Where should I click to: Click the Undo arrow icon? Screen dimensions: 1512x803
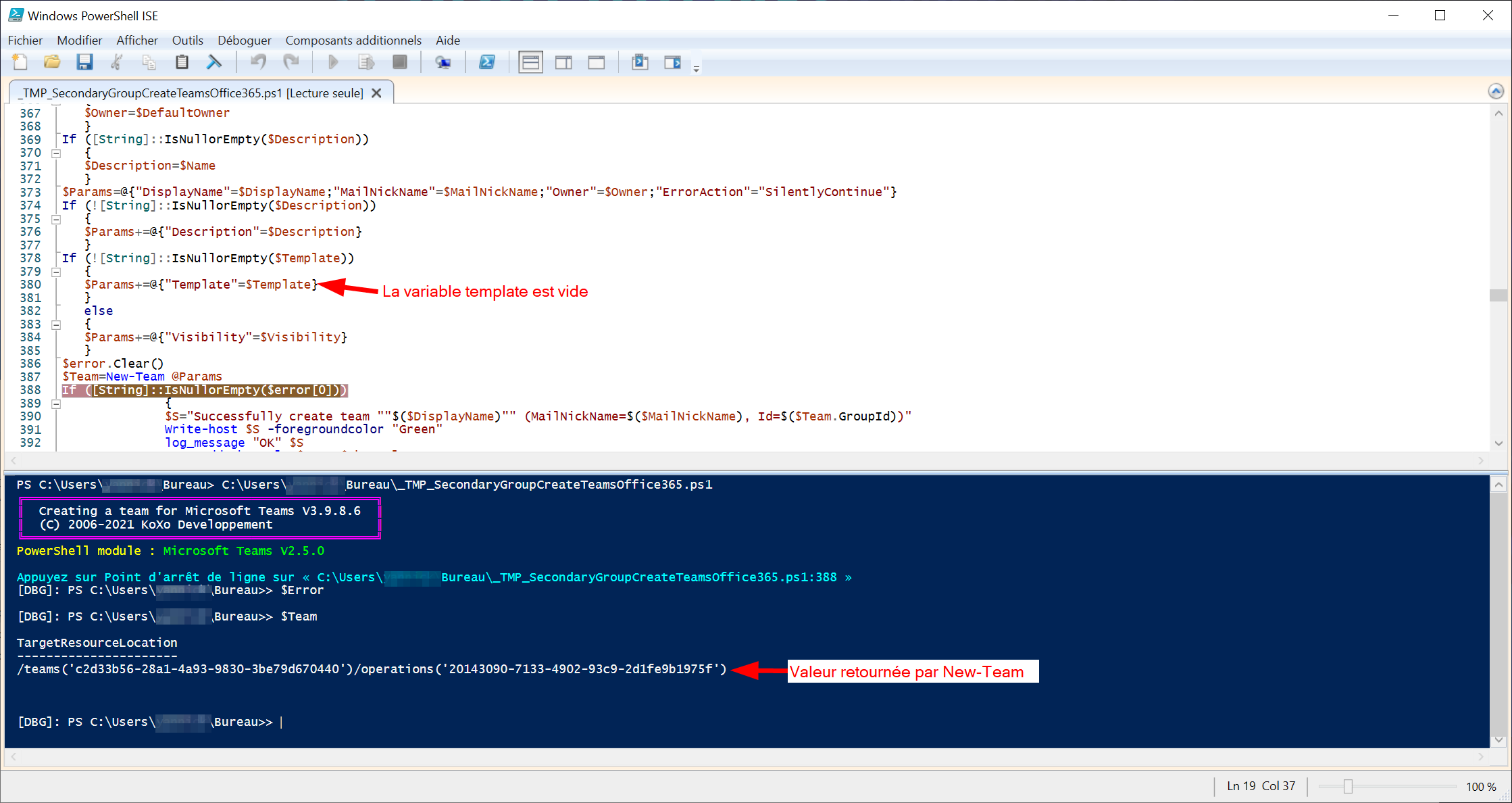pos(258,62)
